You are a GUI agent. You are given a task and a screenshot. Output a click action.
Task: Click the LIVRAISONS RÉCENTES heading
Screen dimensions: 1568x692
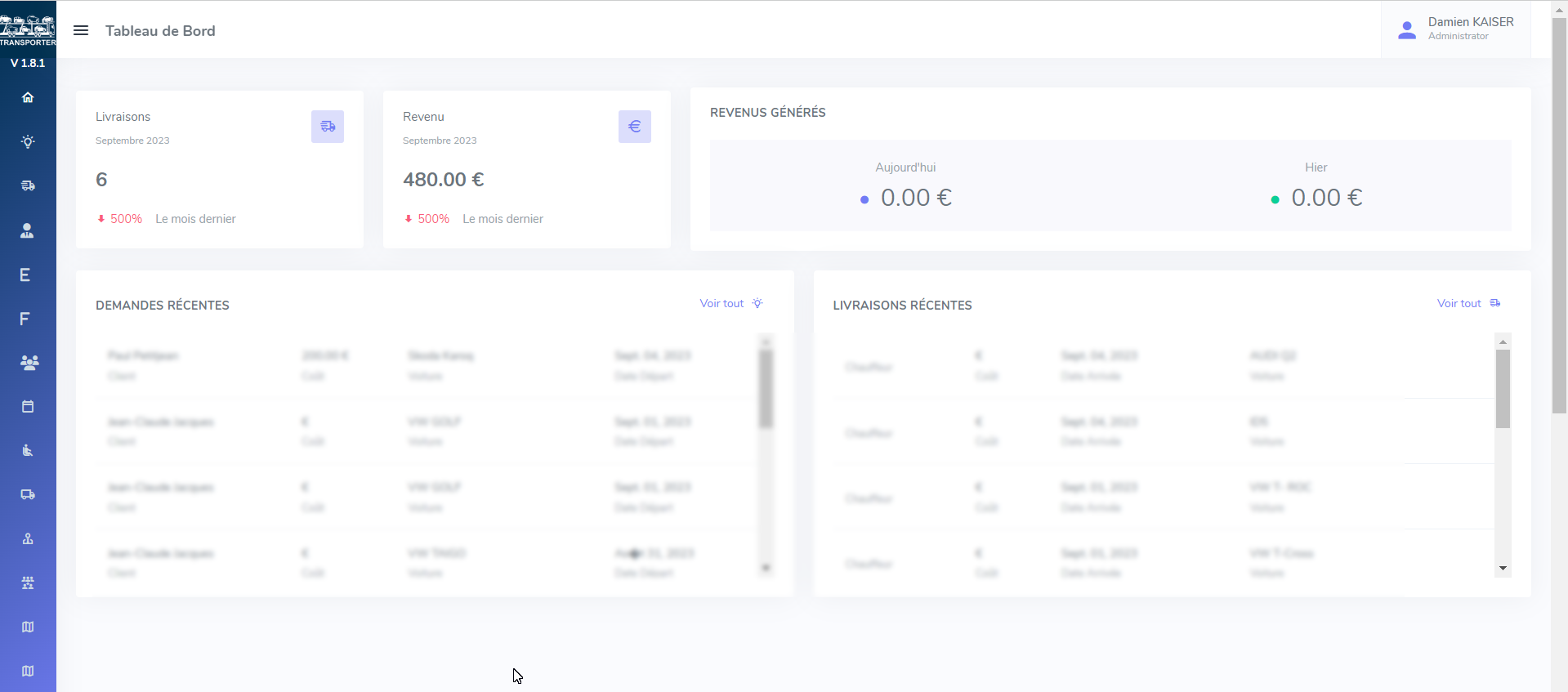click(x=903, y=306)
